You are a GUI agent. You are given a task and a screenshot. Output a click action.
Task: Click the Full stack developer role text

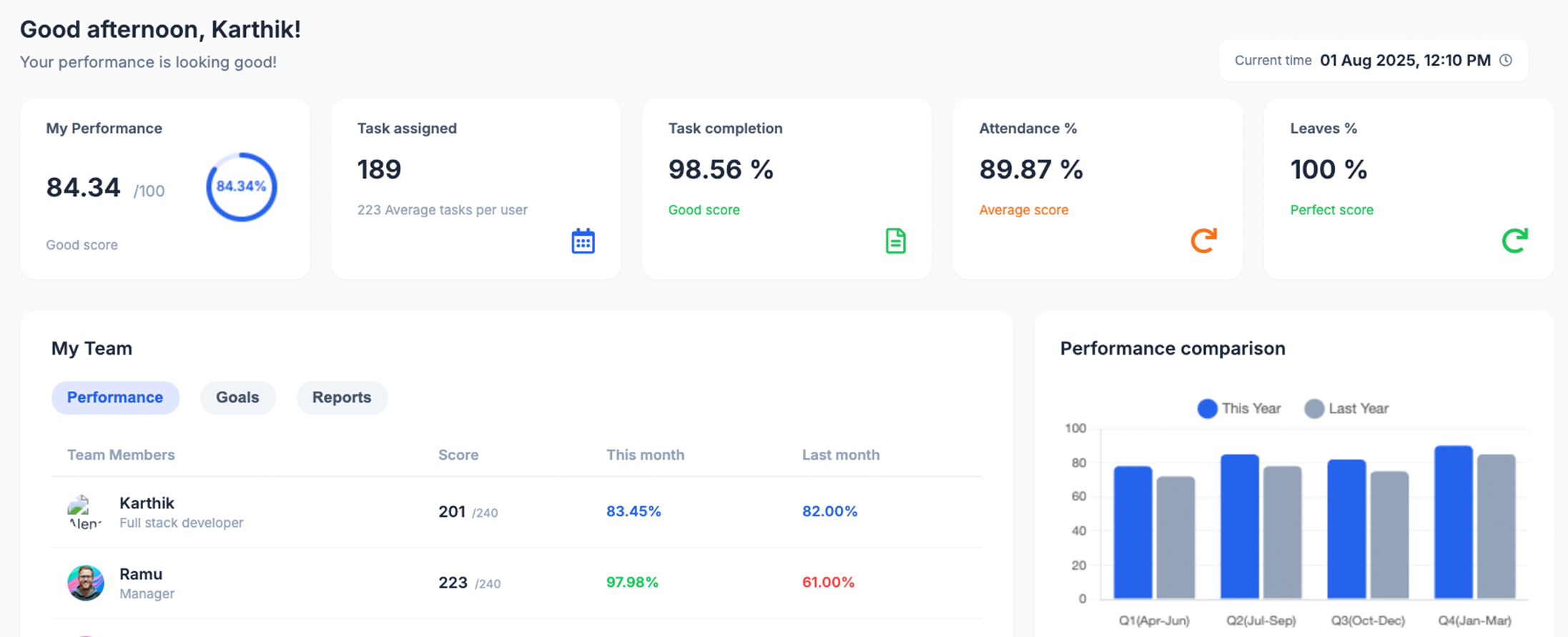pos(182,523)
